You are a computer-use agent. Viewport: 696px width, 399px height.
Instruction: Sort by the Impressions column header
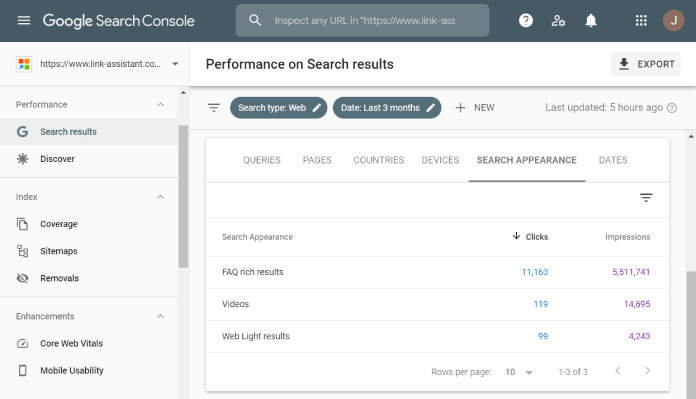(627, 237)
